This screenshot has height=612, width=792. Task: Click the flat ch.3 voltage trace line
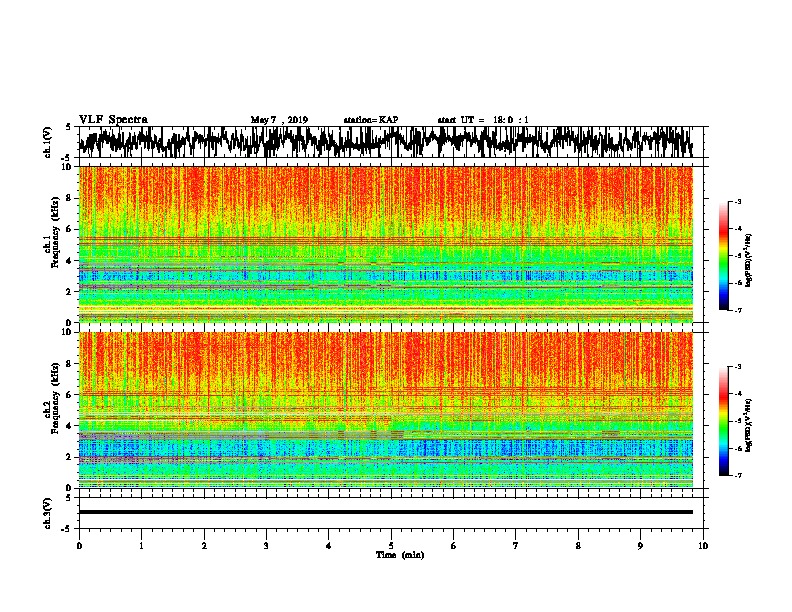click(386, 512)
